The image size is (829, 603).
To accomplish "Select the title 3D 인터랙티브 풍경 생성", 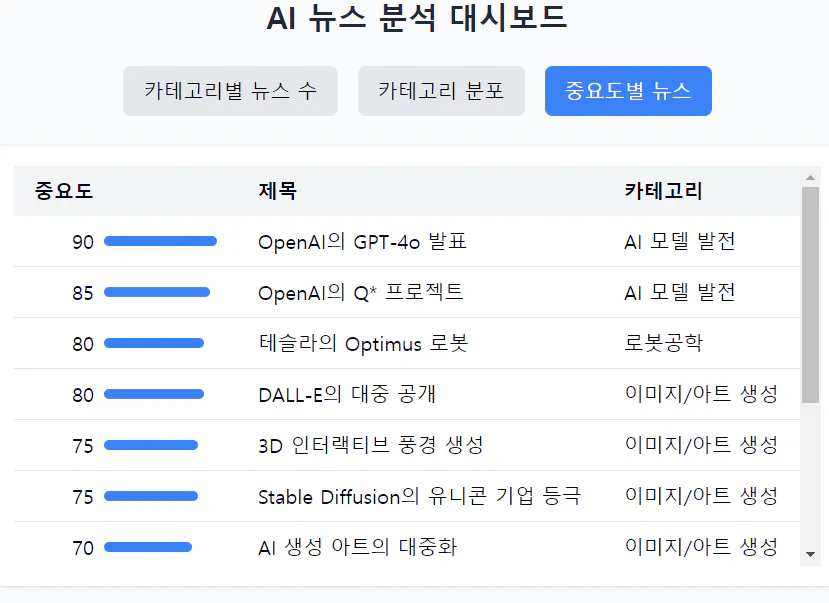I will (371, 446).
